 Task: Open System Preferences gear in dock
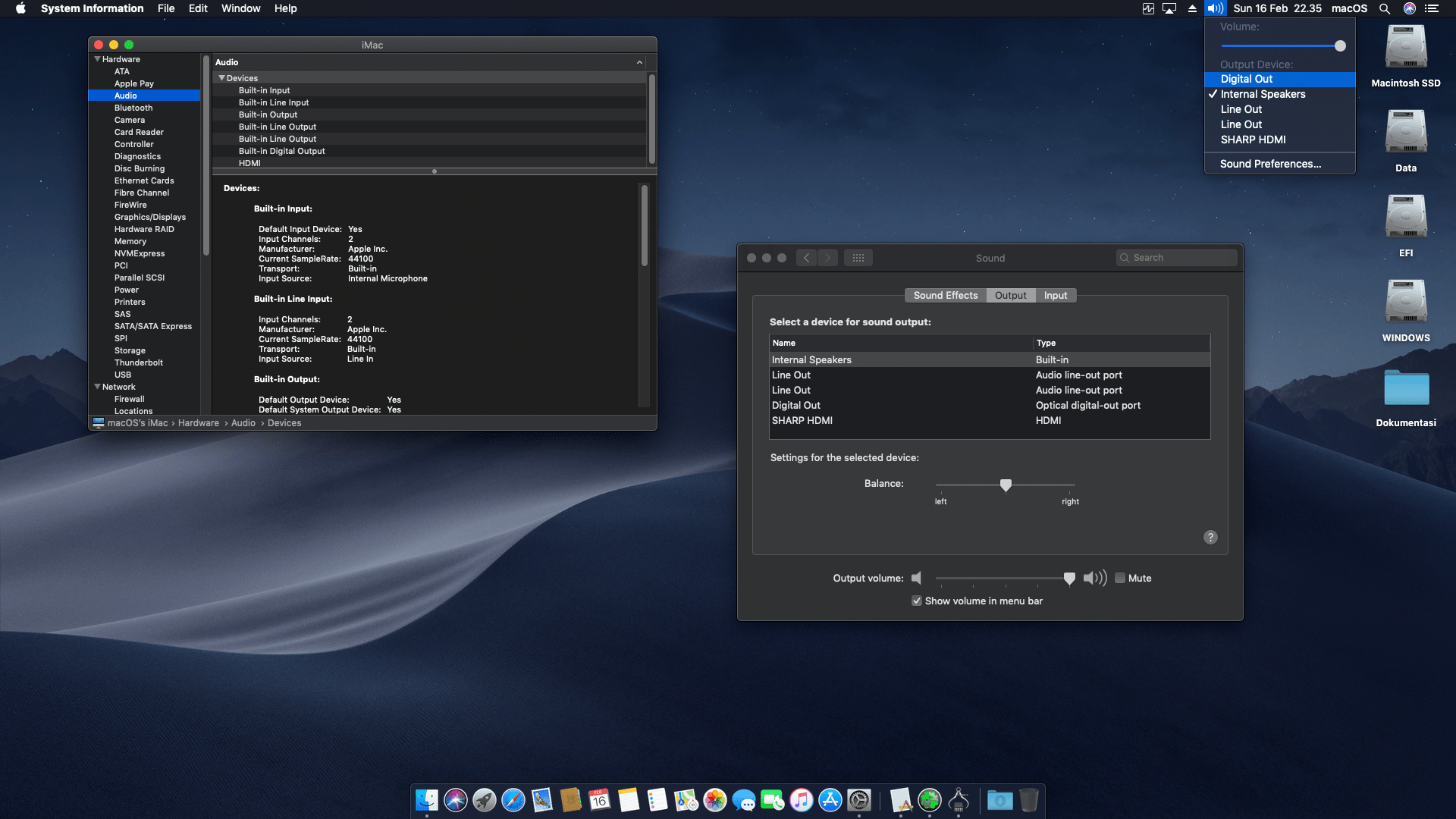(x=859, y=800)
